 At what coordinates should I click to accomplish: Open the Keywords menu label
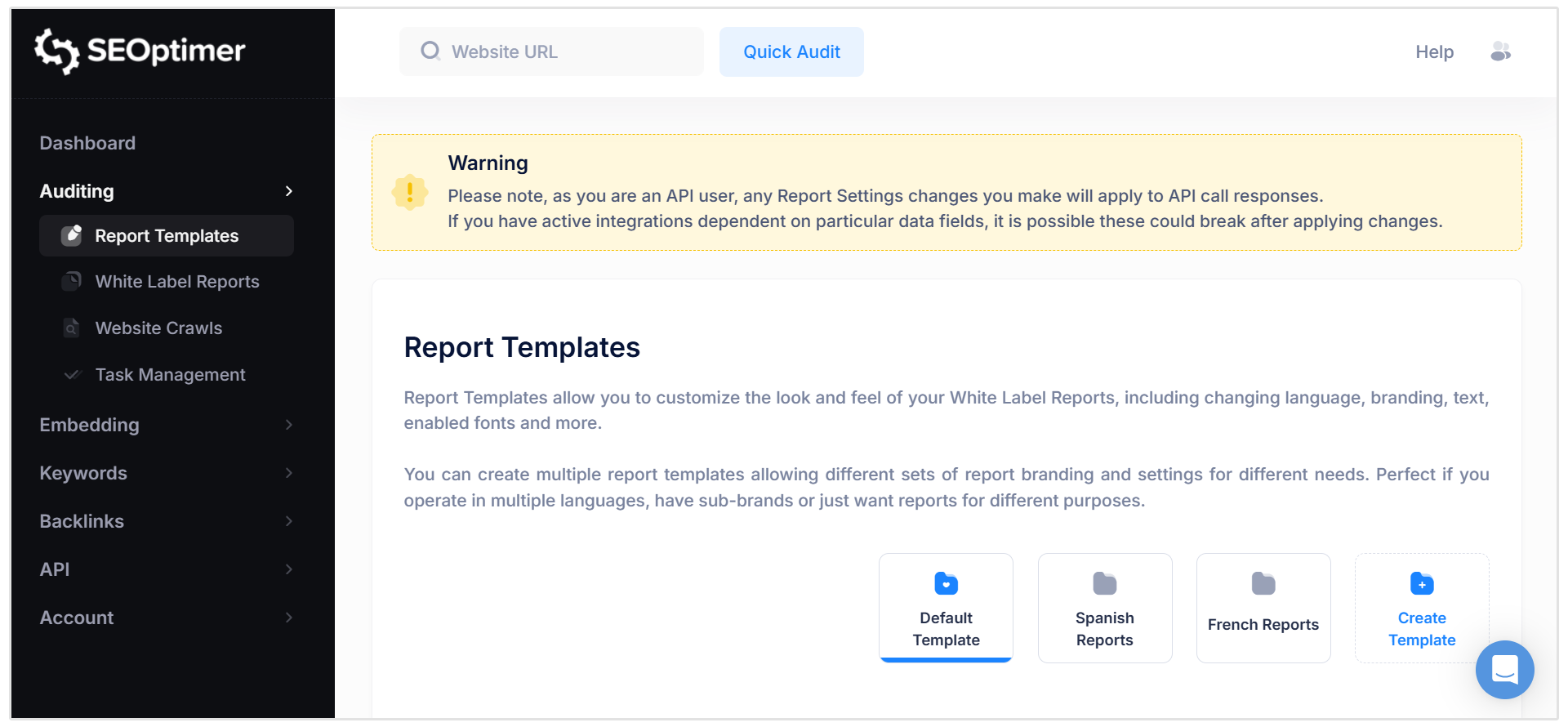83,473
